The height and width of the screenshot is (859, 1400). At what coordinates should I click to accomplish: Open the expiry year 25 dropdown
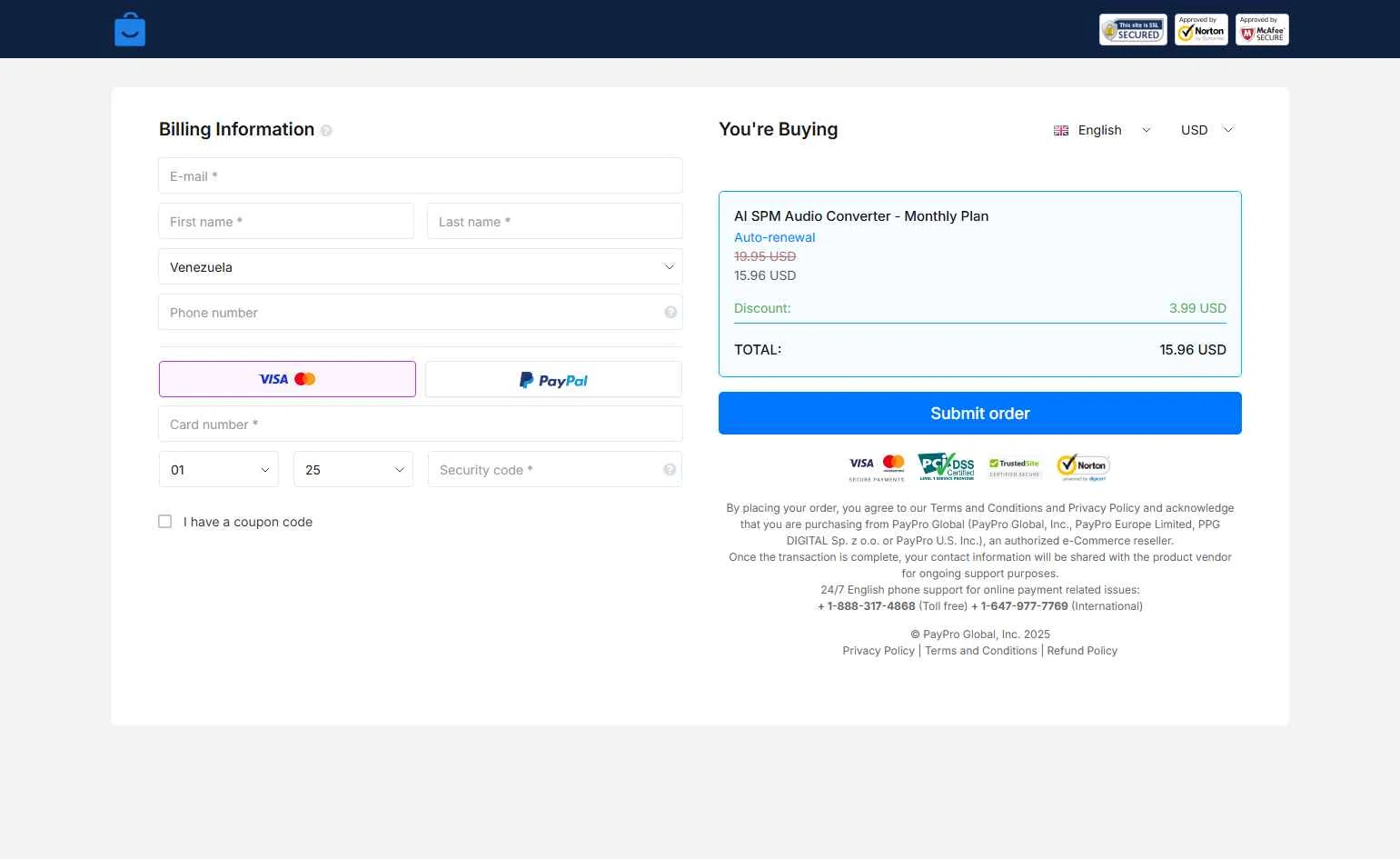353,469
